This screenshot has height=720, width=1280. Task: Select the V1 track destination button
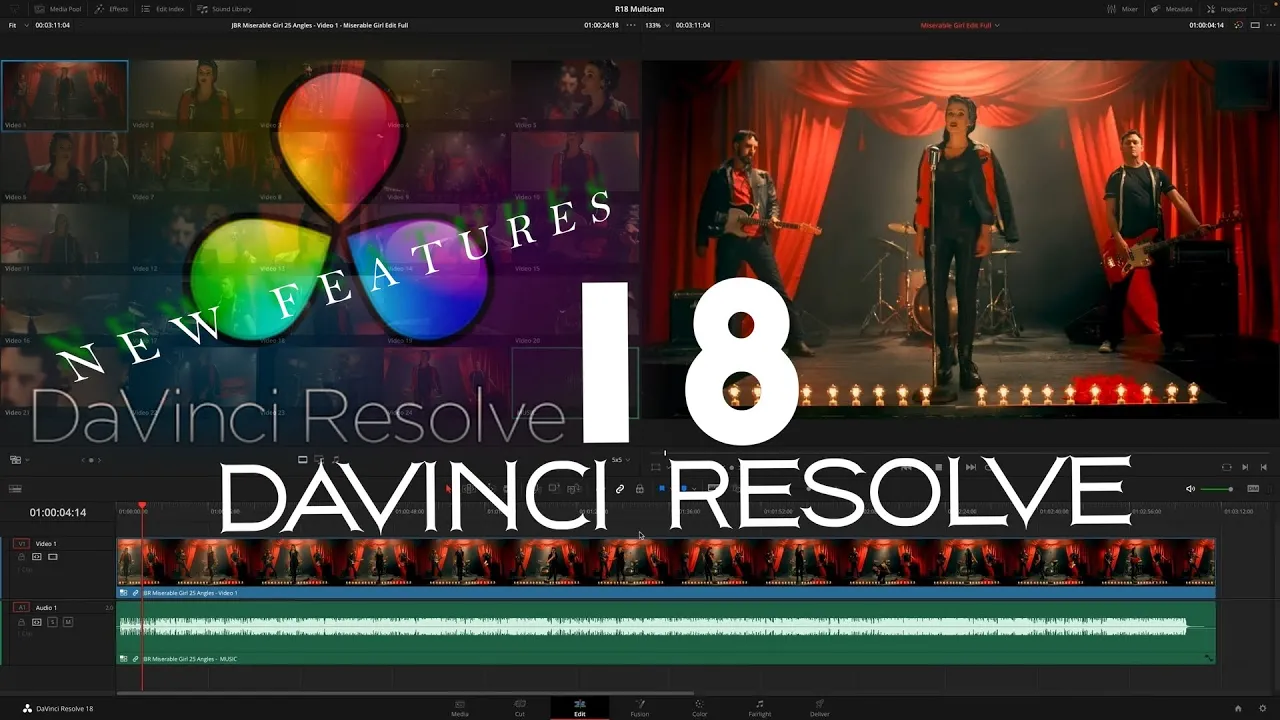pos(21,544)
